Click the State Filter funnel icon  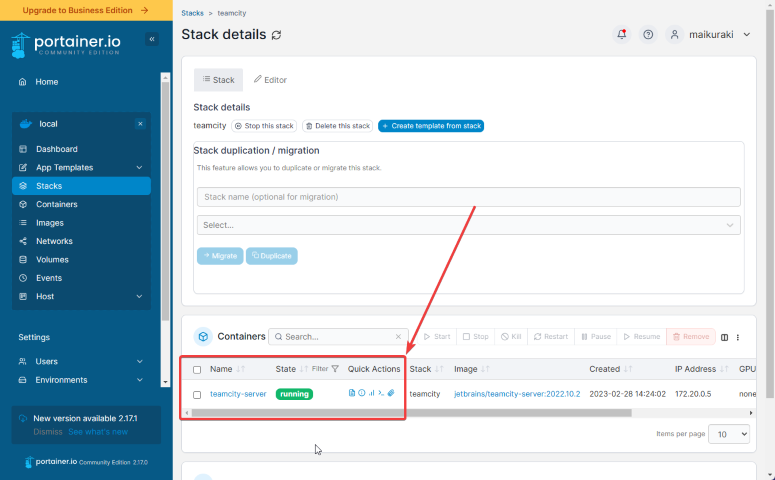335,369
